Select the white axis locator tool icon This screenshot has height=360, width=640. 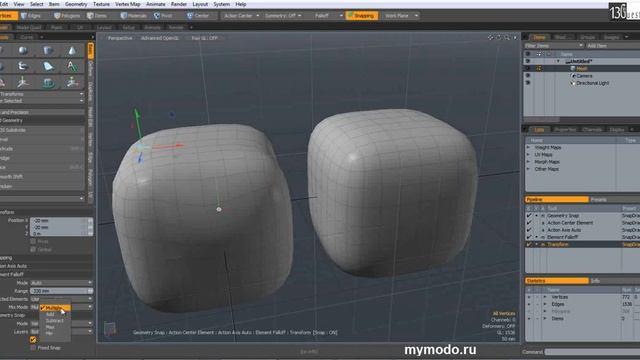pyautogui.click(x=23, y=82)
